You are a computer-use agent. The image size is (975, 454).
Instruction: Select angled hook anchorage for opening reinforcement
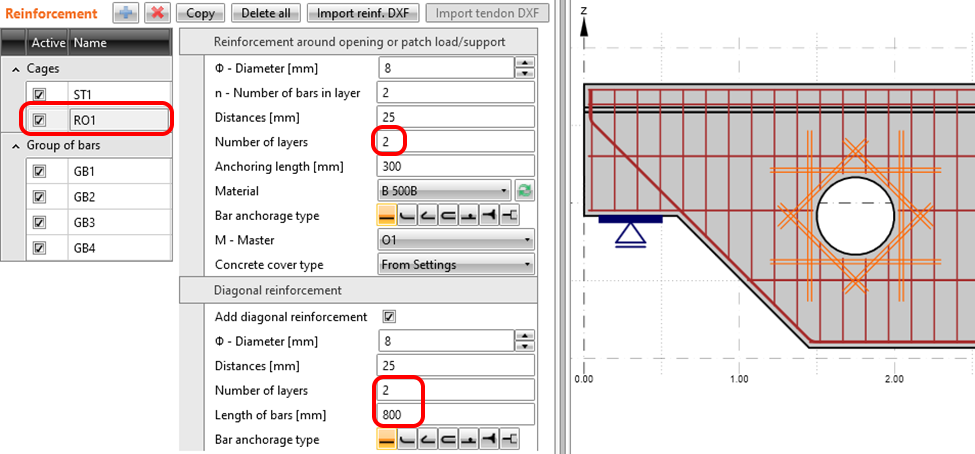point(428,216)
